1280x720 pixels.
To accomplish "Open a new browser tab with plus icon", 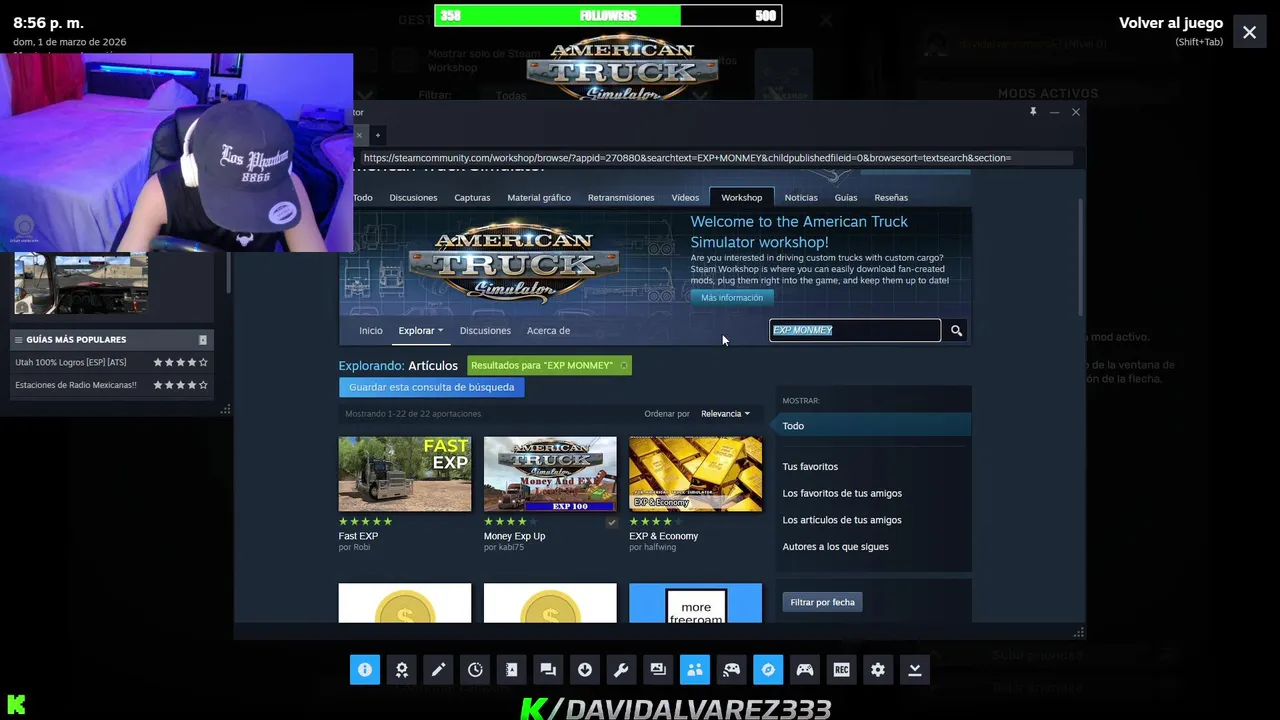I will point(377,135).
